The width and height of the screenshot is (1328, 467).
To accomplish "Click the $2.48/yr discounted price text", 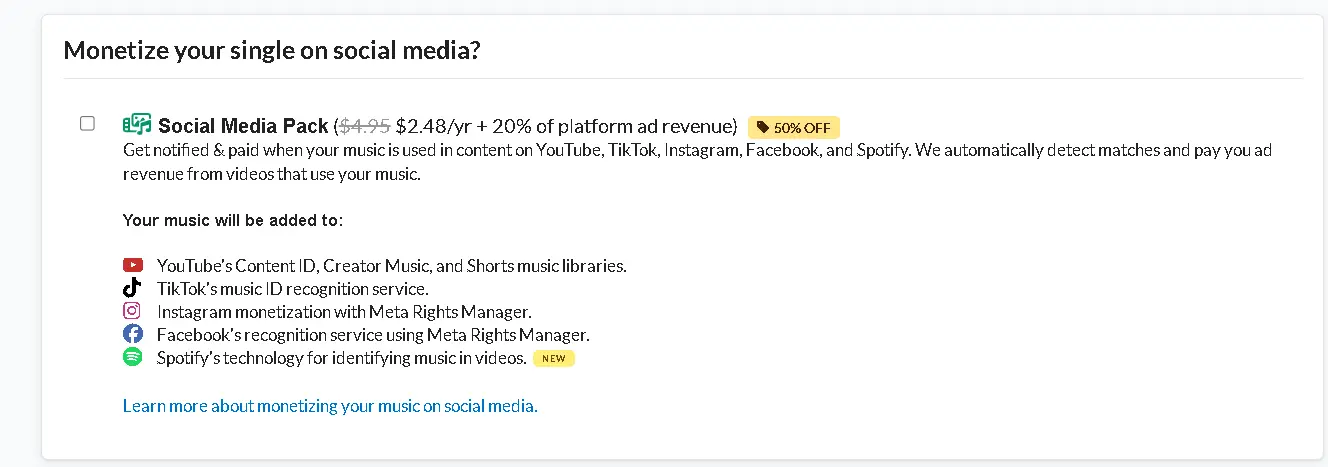I will click(x=434, y=126).
